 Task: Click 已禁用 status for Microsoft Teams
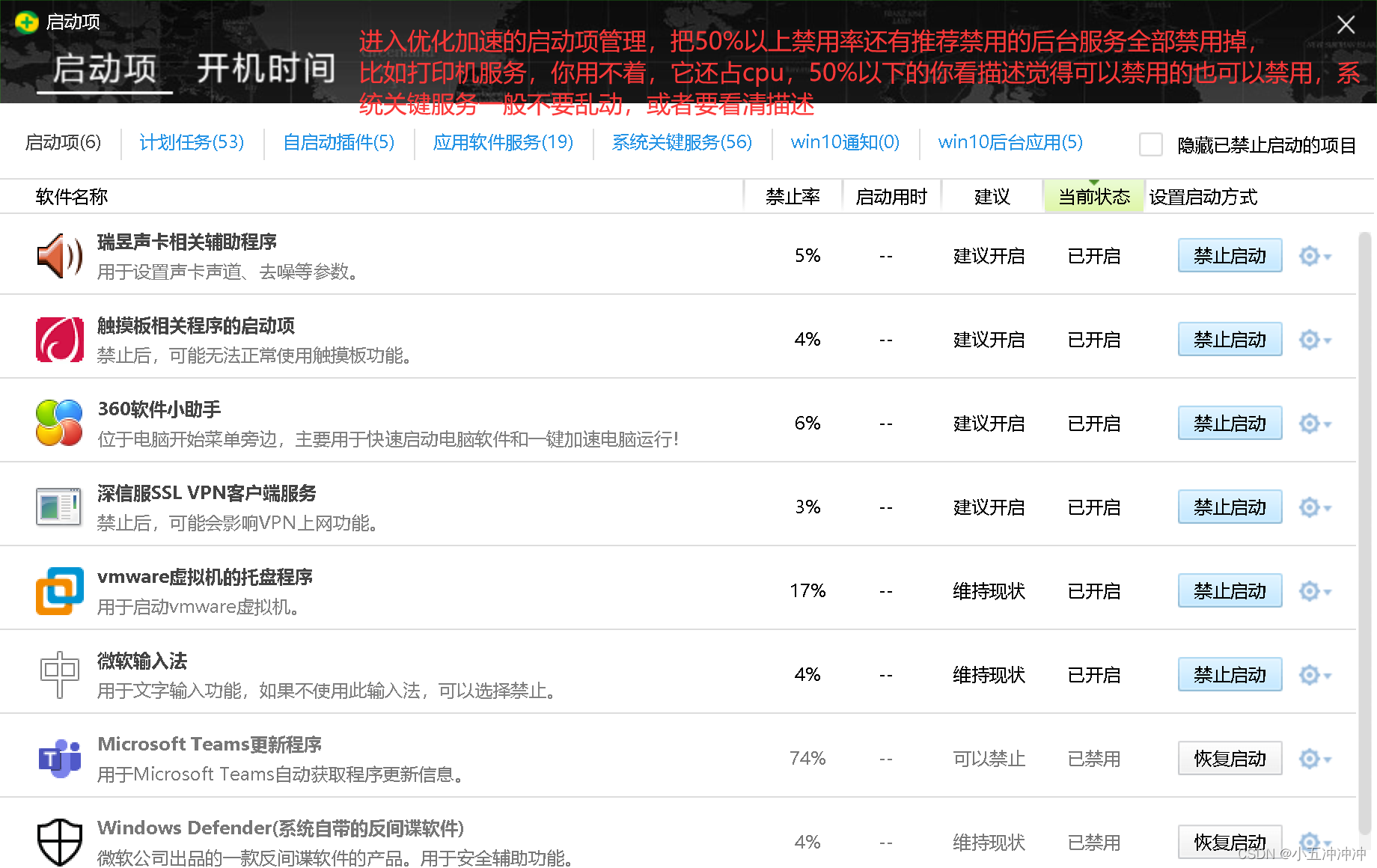click(x=1093, y=759)
